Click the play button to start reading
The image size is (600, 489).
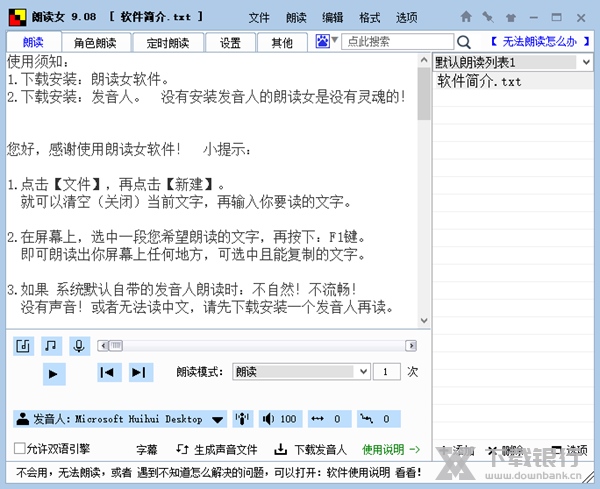[54, 373]
